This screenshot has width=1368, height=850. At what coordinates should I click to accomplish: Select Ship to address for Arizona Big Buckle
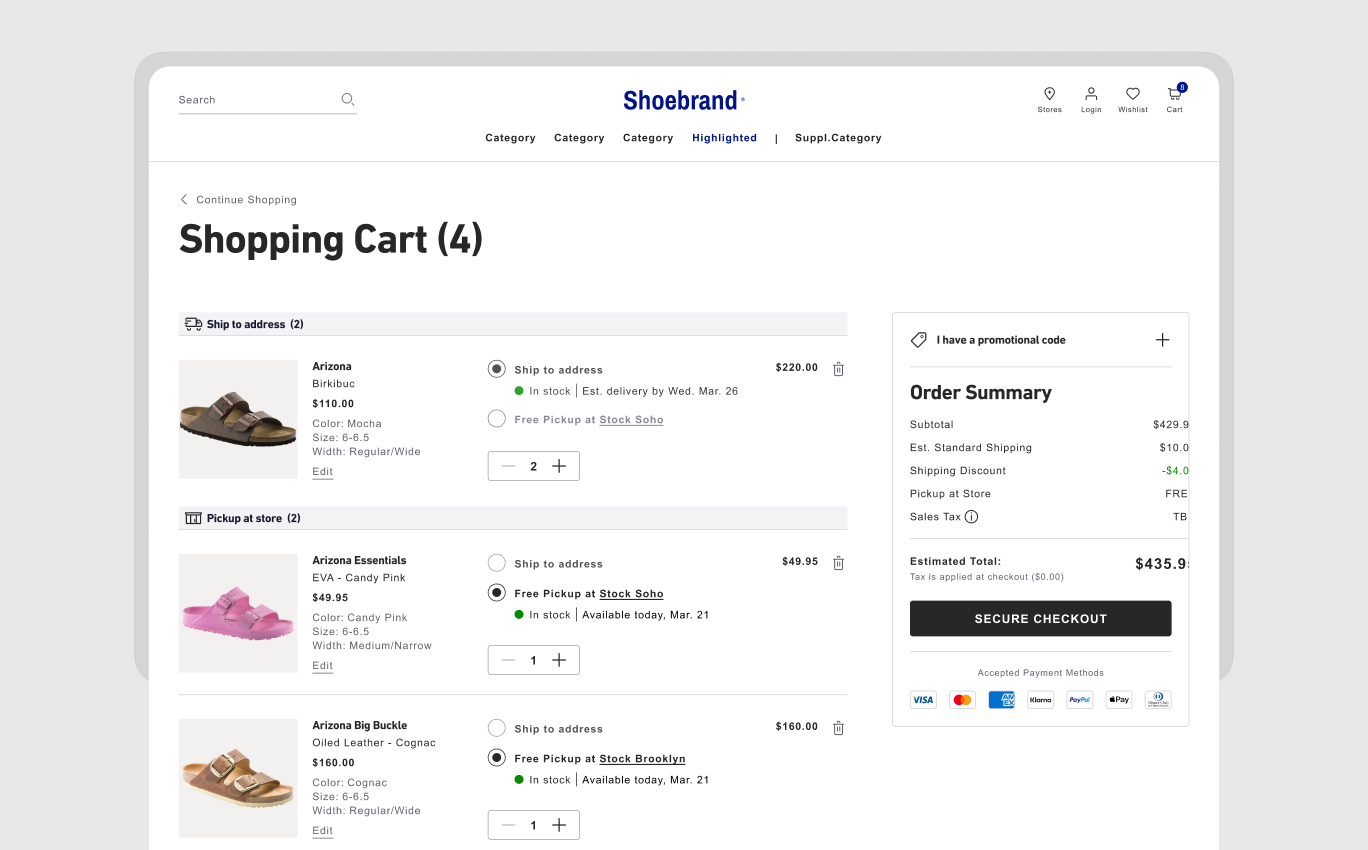coord(497,728)
